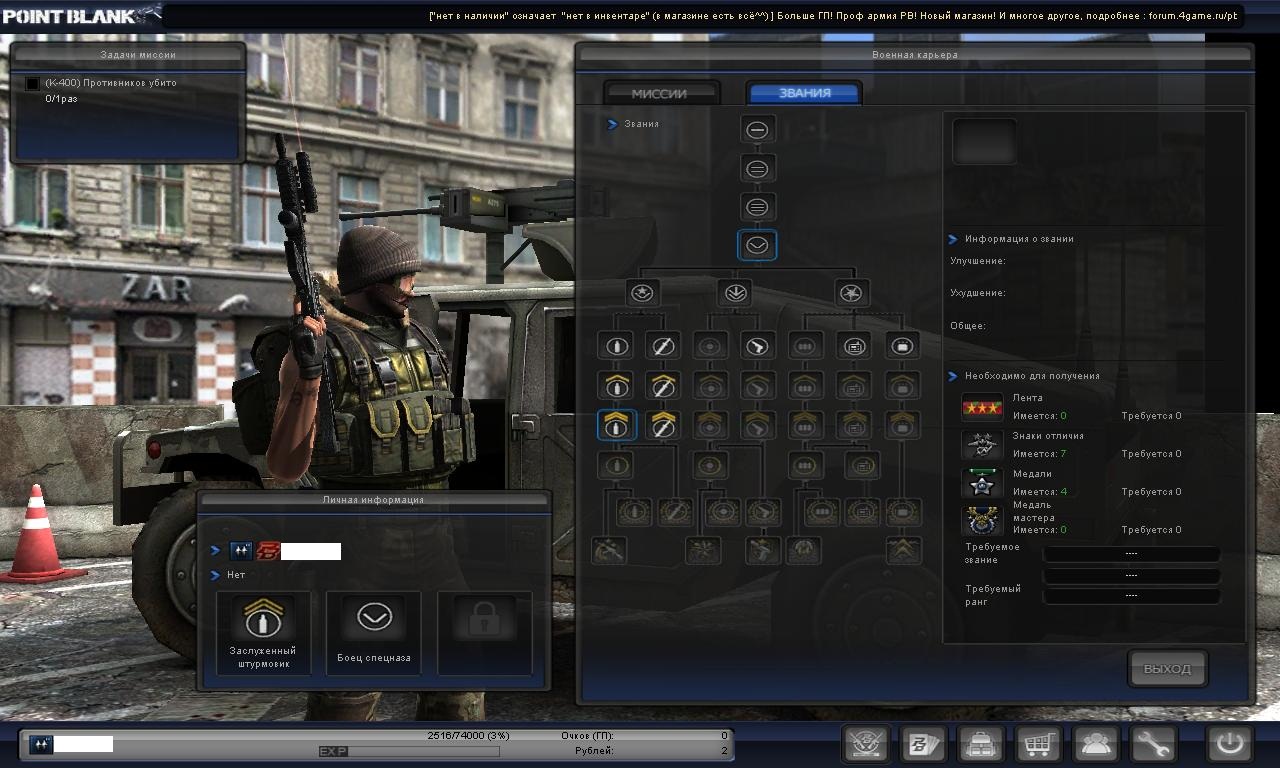
Task: Open settings with the wrench icon
Action: 1153,744
